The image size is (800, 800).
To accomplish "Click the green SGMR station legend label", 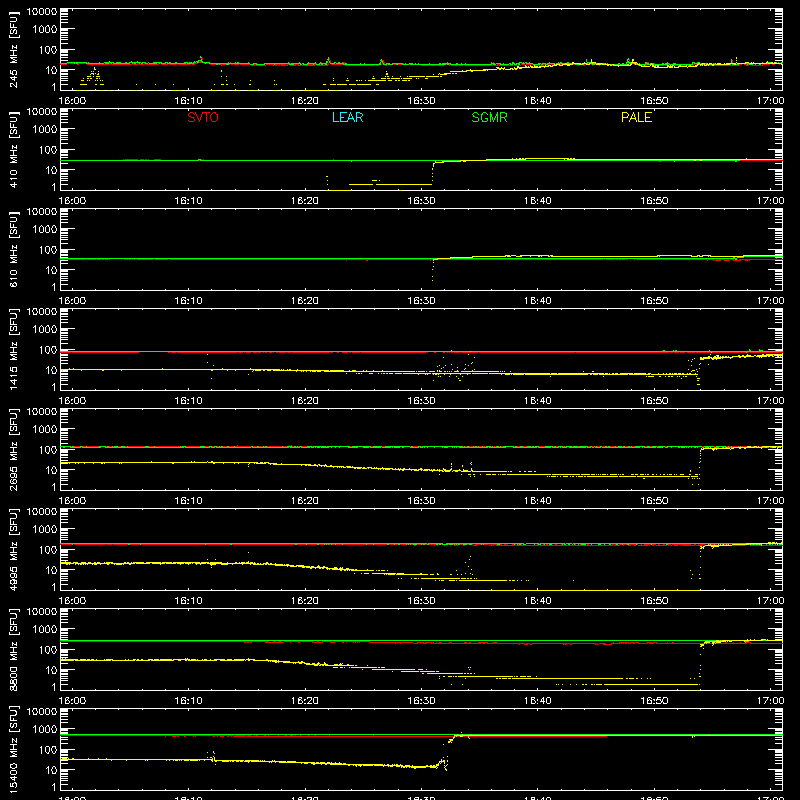I will click(489, 117).
